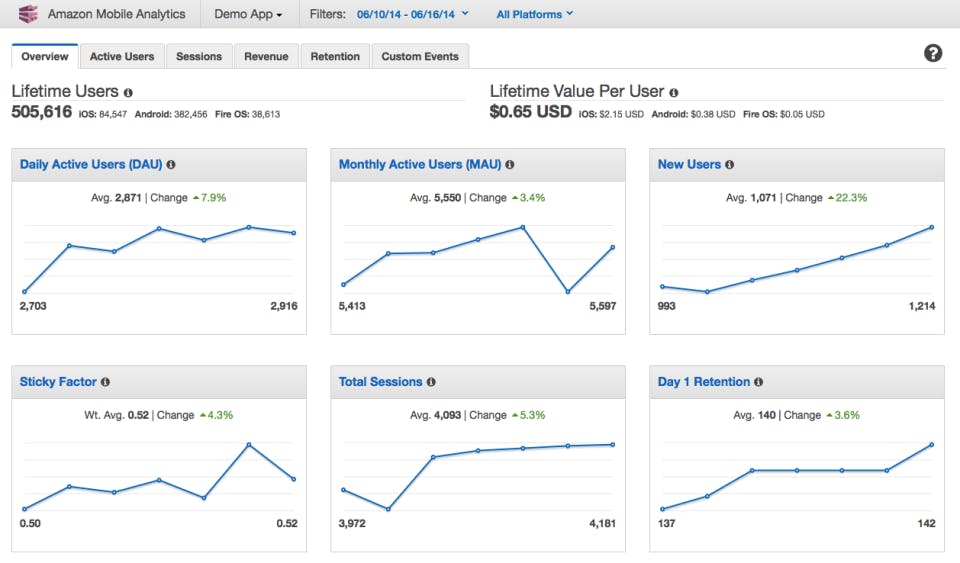Click the MAU start value 5,413
The width and height of the screenshot is (960, 563).
click(x=352, y=306)
